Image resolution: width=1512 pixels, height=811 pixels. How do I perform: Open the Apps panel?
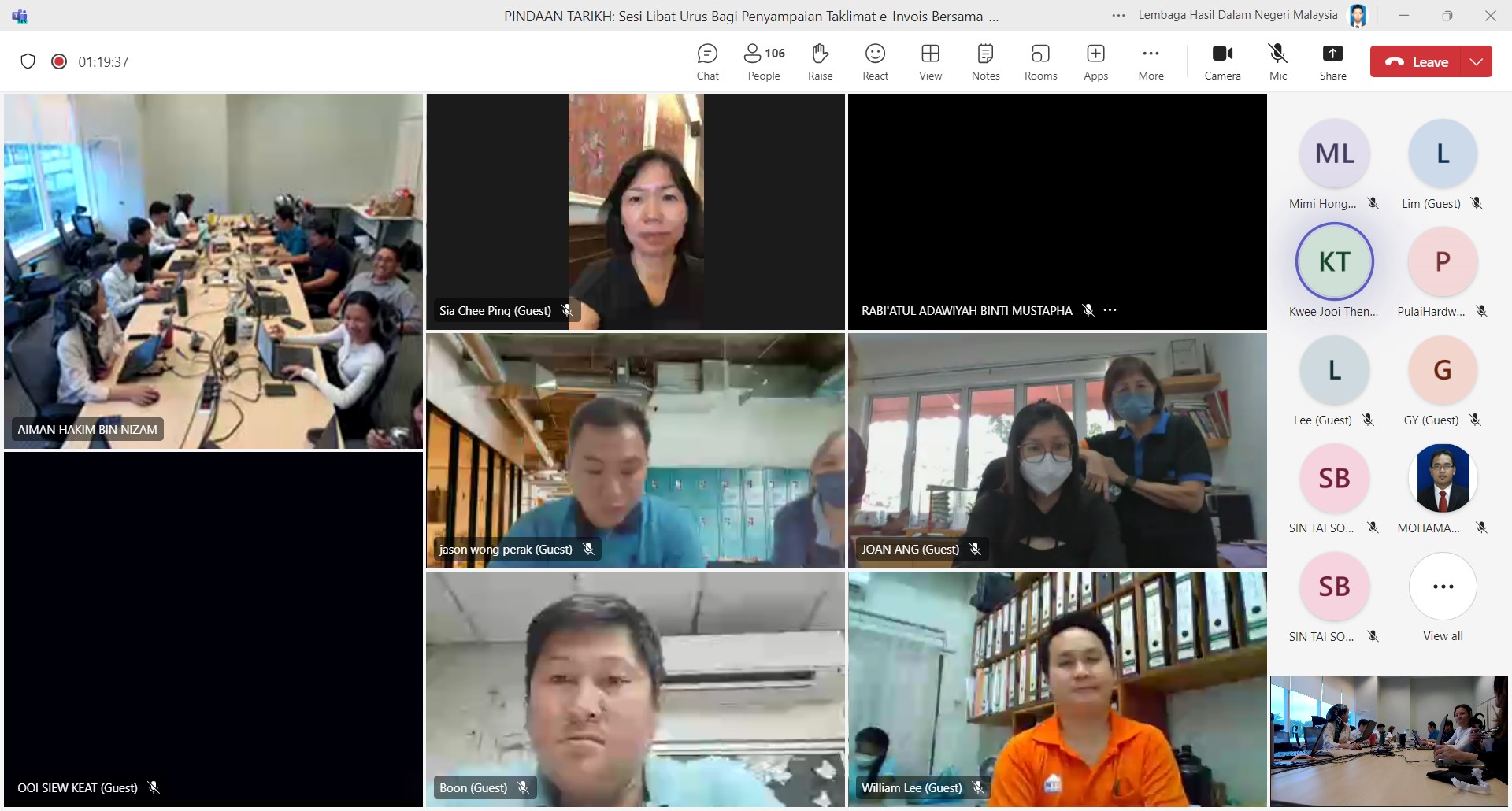1095,61
